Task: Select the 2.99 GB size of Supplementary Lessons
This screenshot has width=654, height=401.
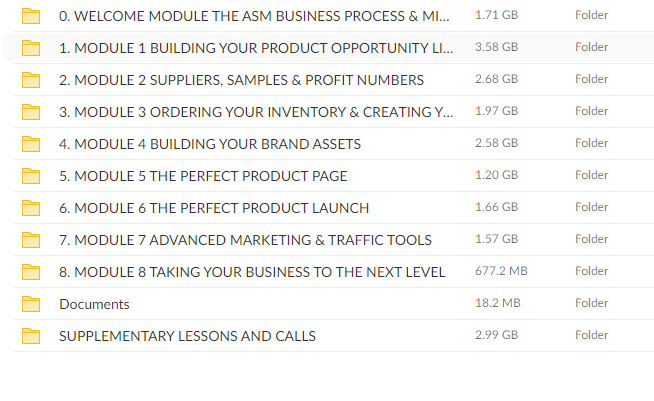Action: coord(496,335)
